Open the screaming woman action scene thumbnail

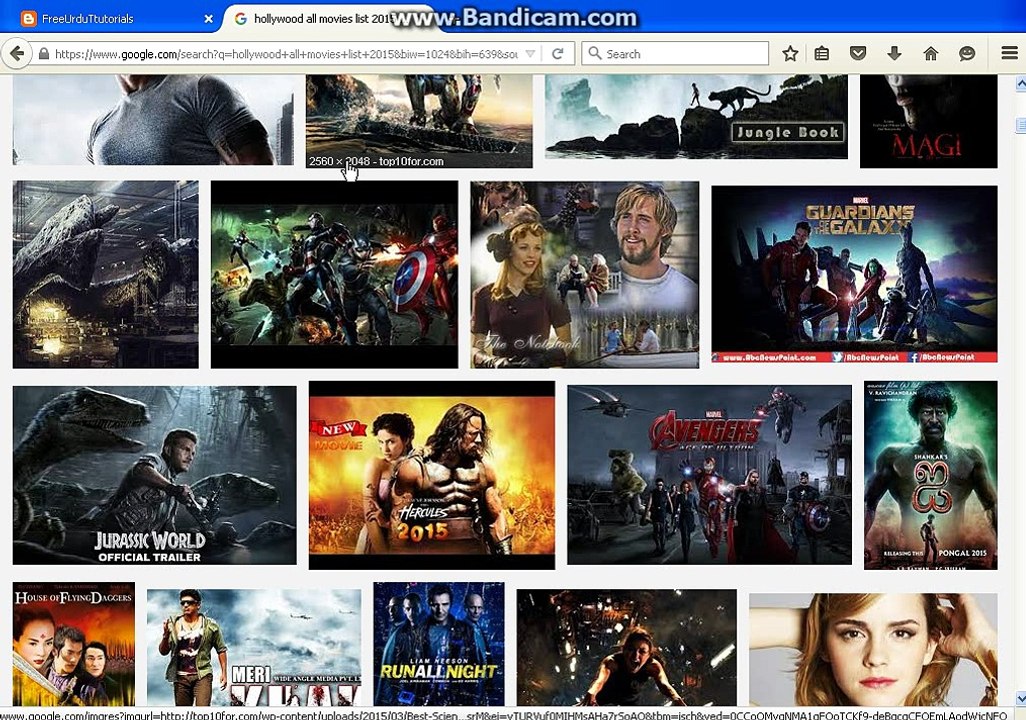[x=627, y=647]
